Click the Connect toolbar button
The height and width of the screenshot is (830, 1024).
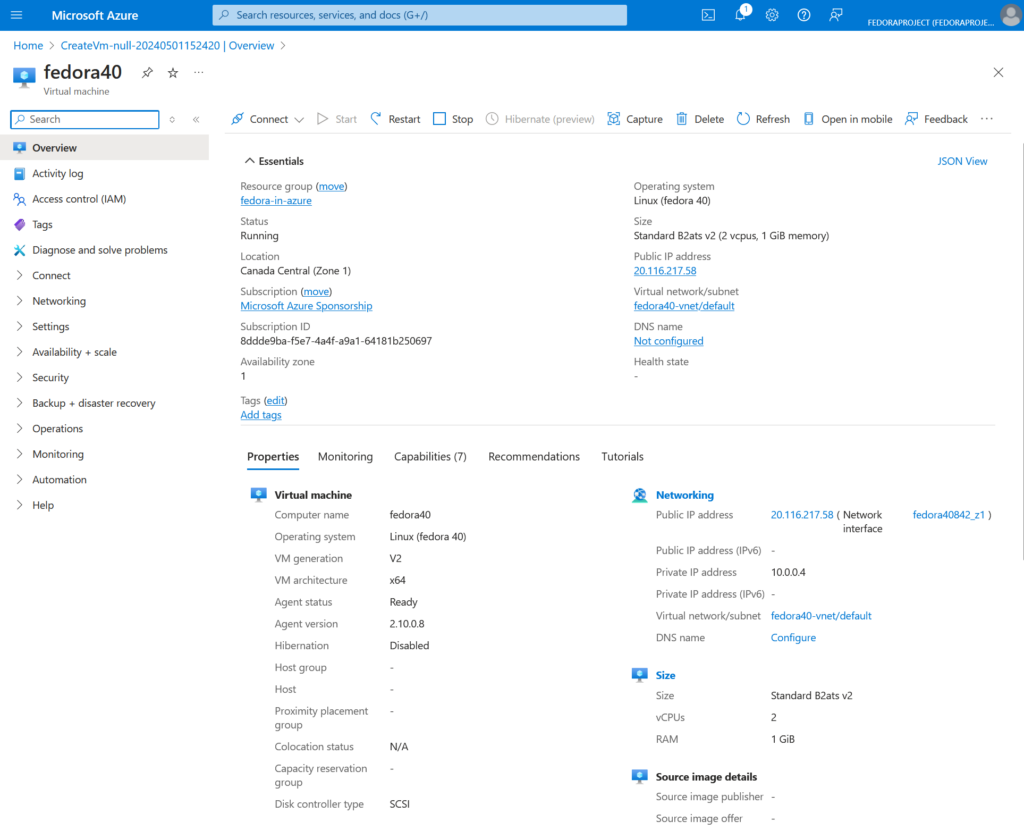point(260,119)
